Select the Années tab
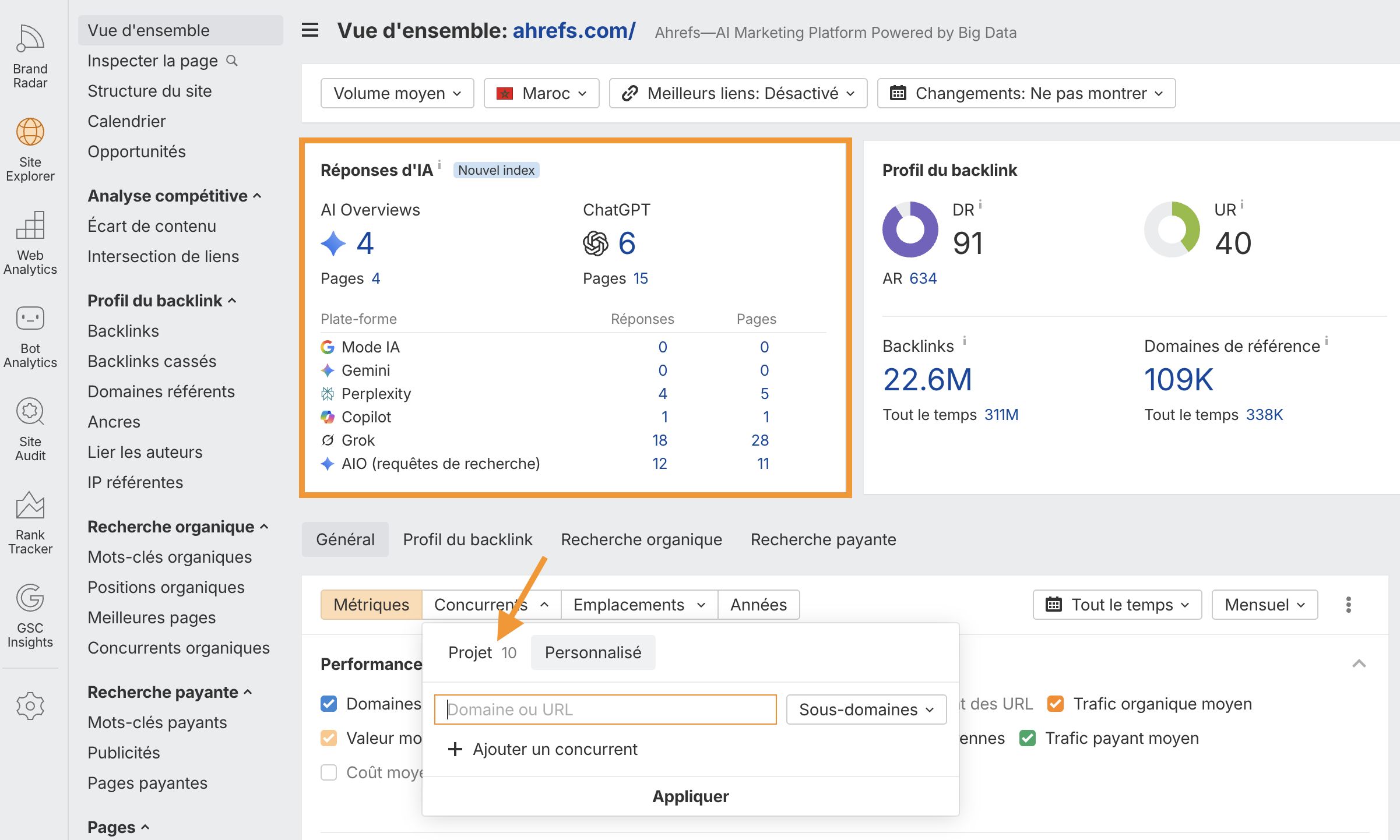 pyautogui.click(x=758, y=605)
